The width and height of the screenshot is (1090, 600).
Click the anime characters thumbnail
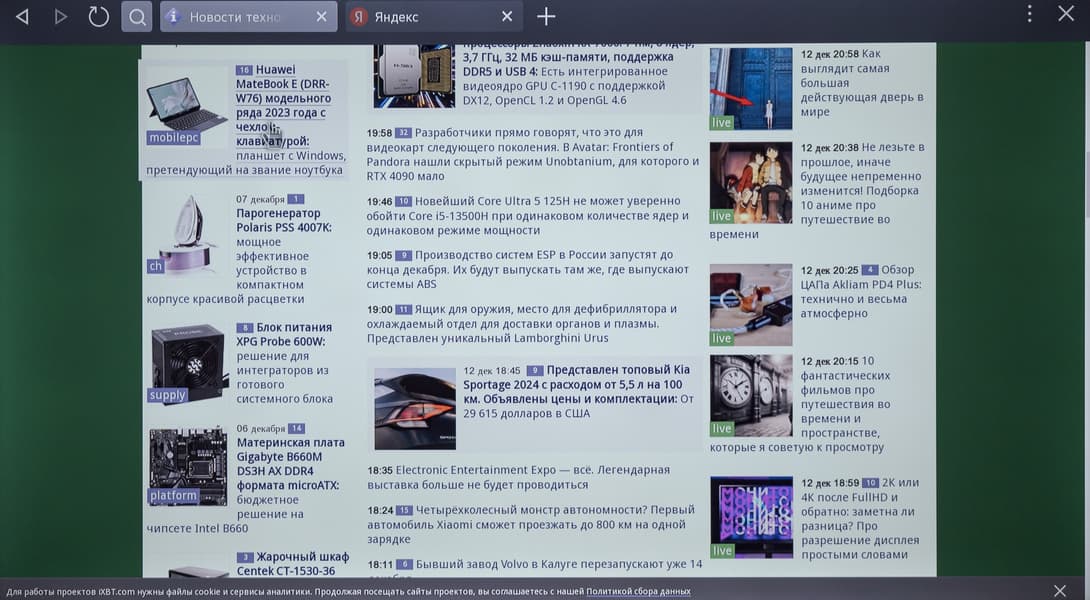pos(751,183)
